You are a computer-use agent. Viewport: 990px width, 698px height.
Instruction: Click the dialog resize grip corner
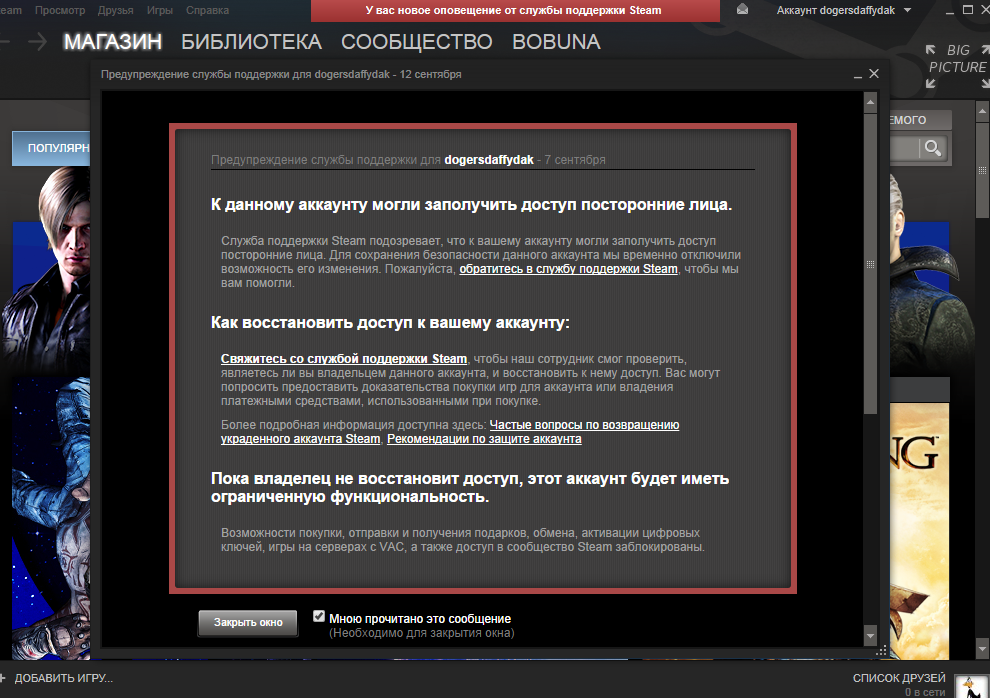tap(882, 650)
